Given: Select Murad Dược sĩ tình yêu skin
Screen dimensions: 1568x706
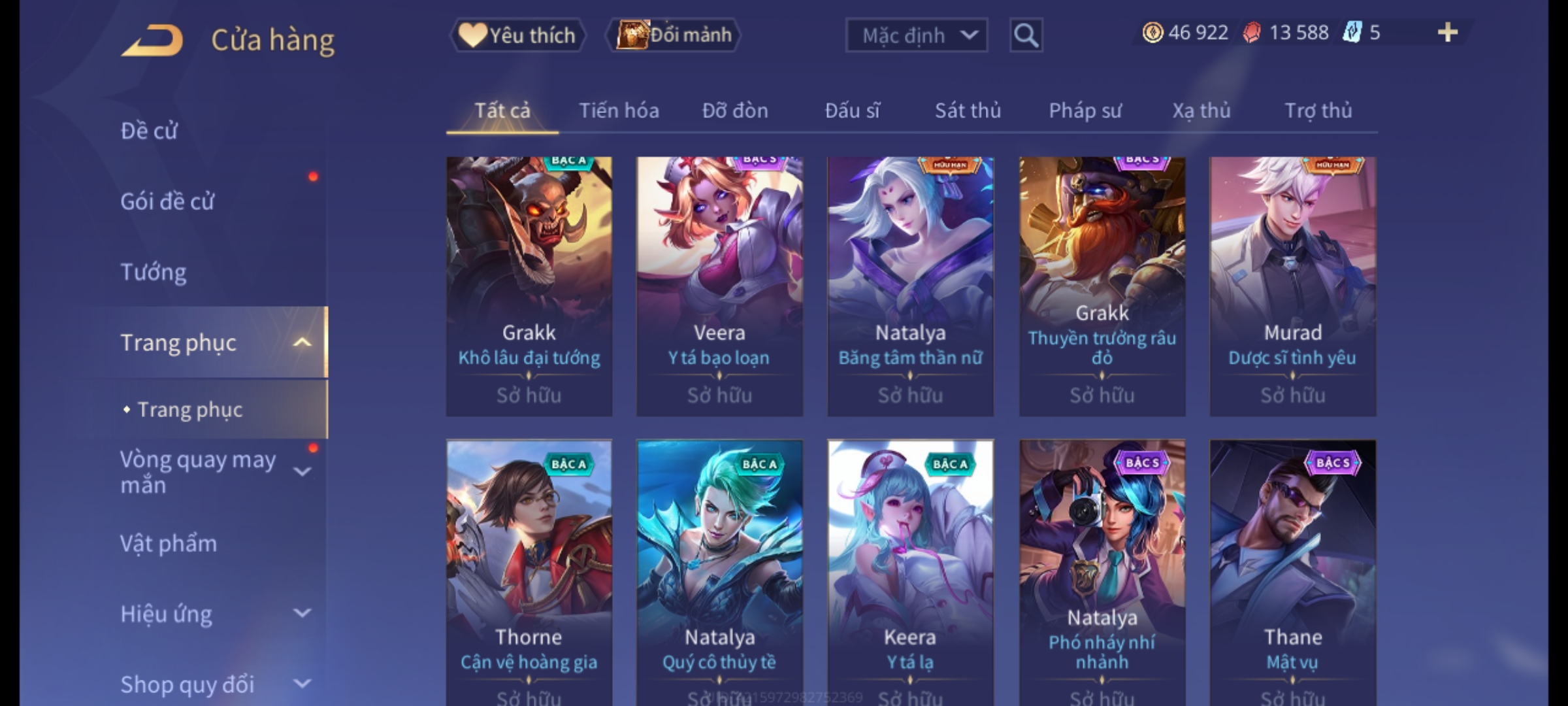Looking at the screenshot, I should click(1292, 286).
